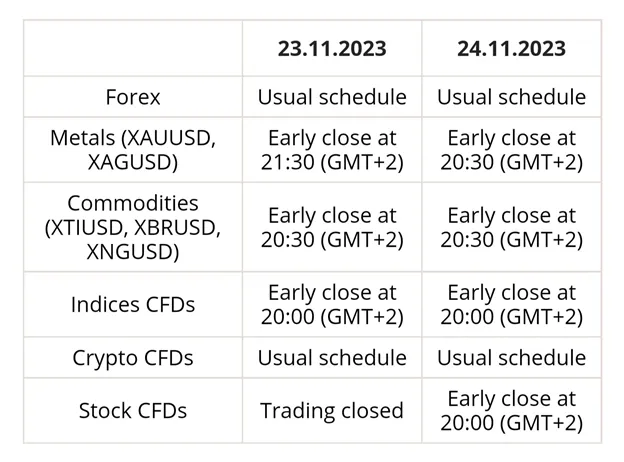Screen dimensions: 624x462
Task: Click Crypto CFDs Usual schedule on 23.11.2023
Action: pos(332,358)
